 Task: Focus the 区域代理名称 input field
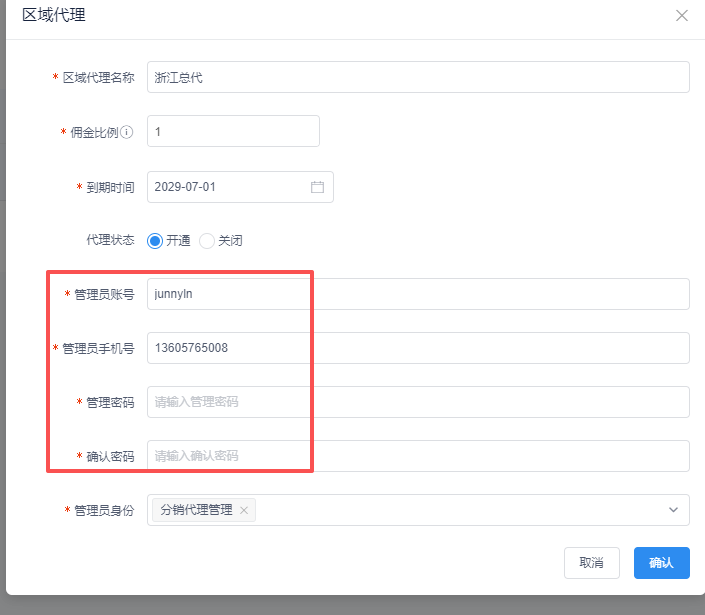pyautogui.click(x=417, y=77)
